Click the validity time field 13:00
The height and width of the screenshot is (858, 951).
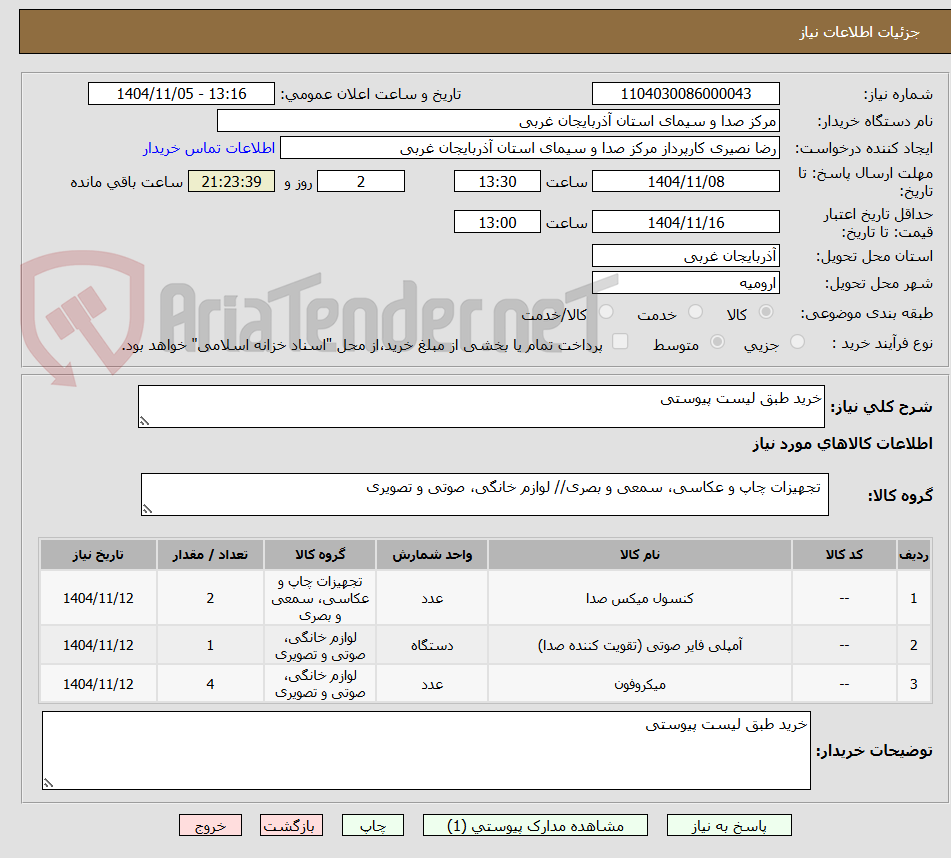tap(497, 222)
